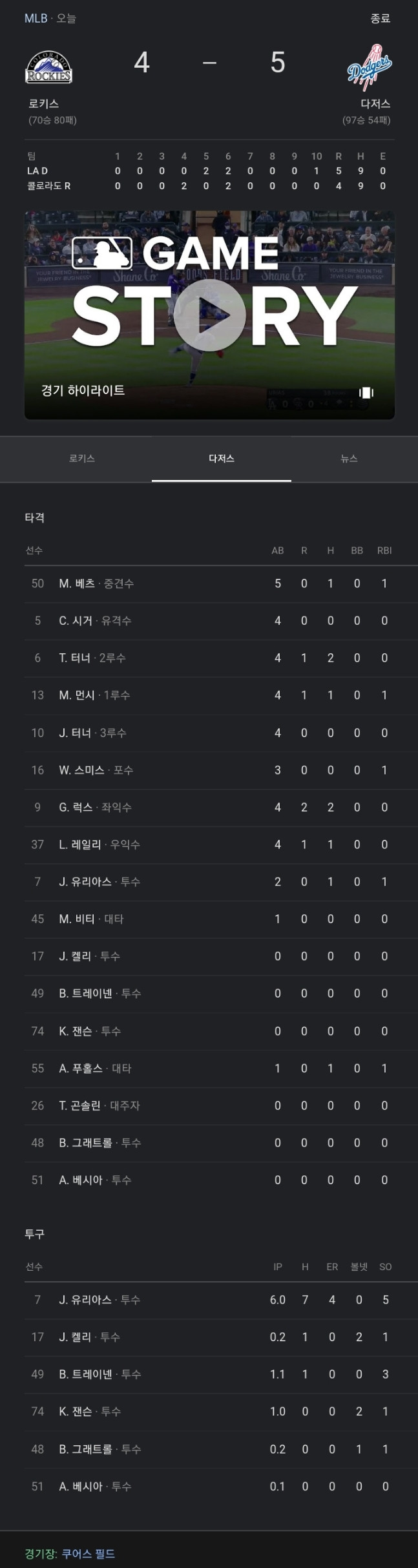Click the 다저스 team name under logo

(x=375, y=103)
